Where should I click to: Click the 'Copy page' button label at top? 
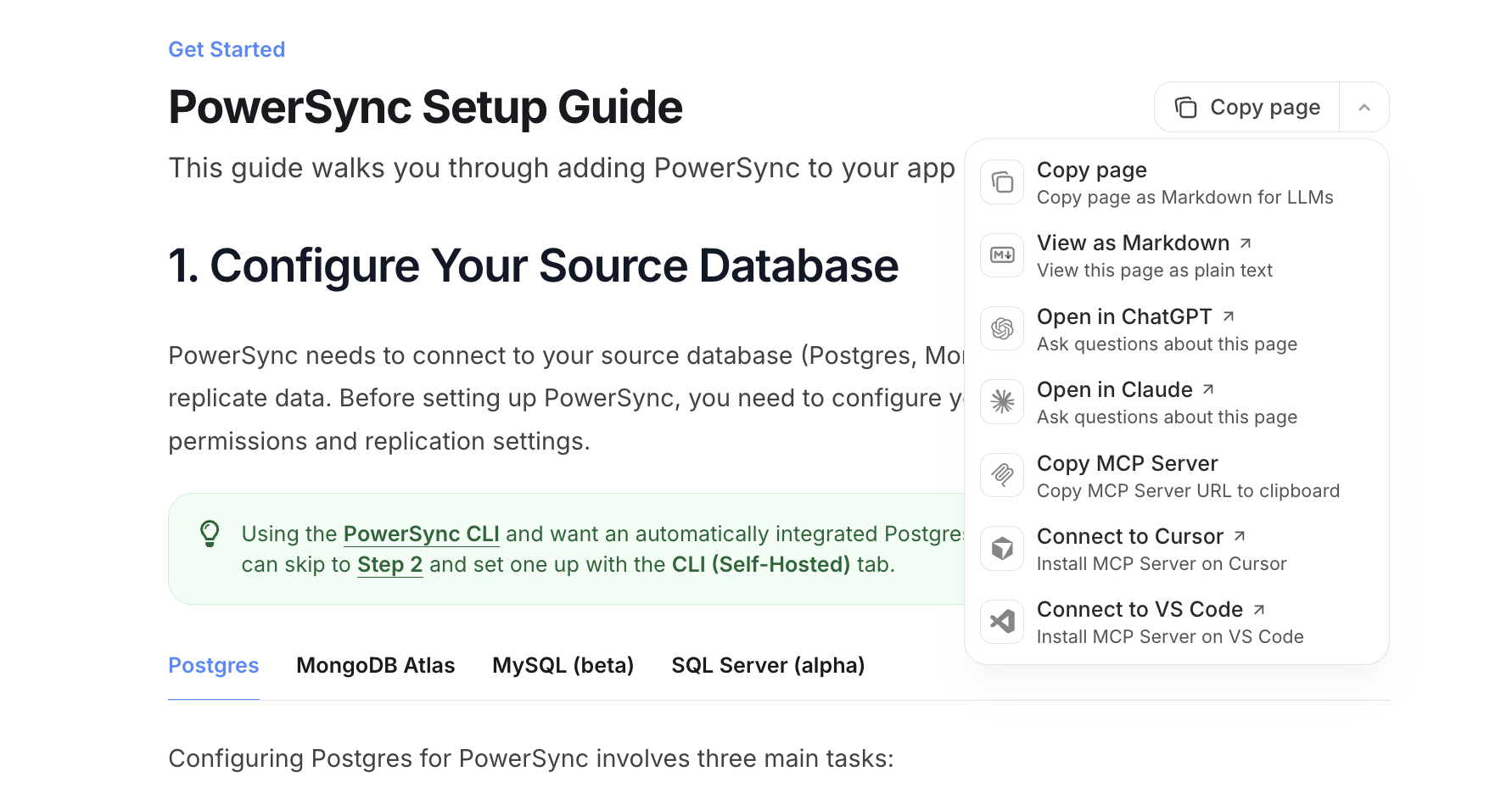[x=1265, y=108]
